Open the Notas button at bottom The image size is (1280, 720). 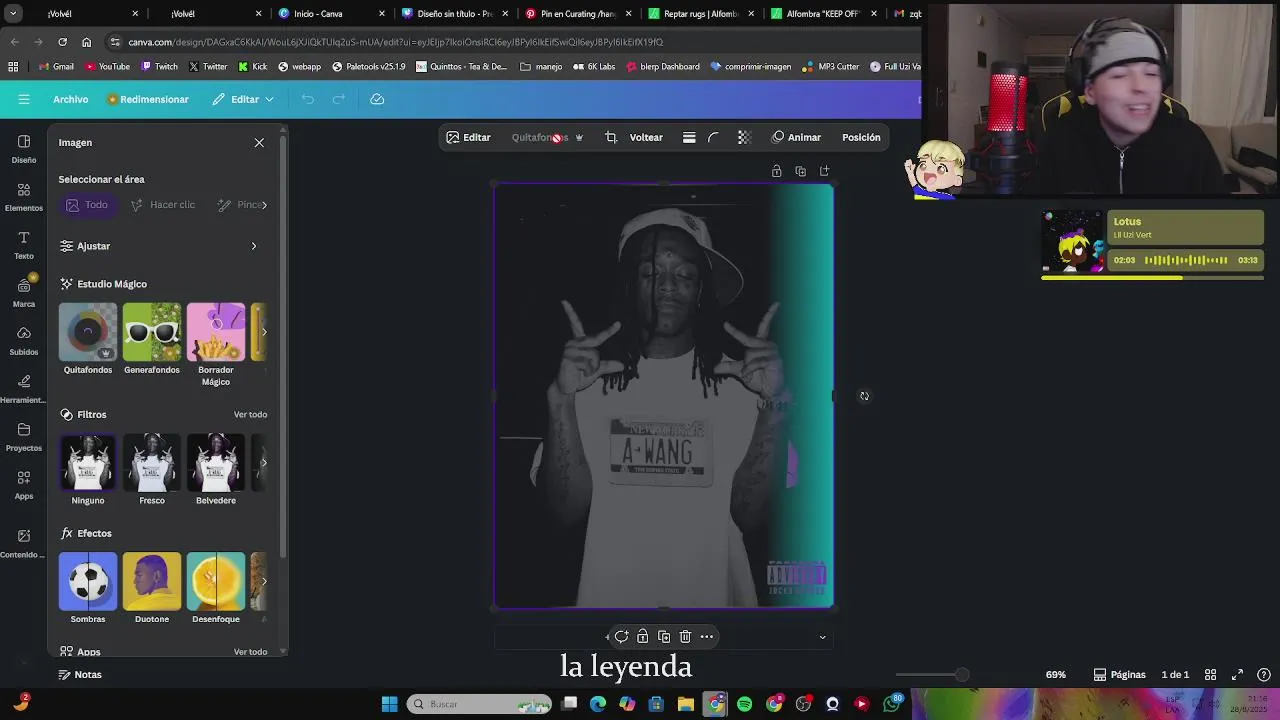80,675
